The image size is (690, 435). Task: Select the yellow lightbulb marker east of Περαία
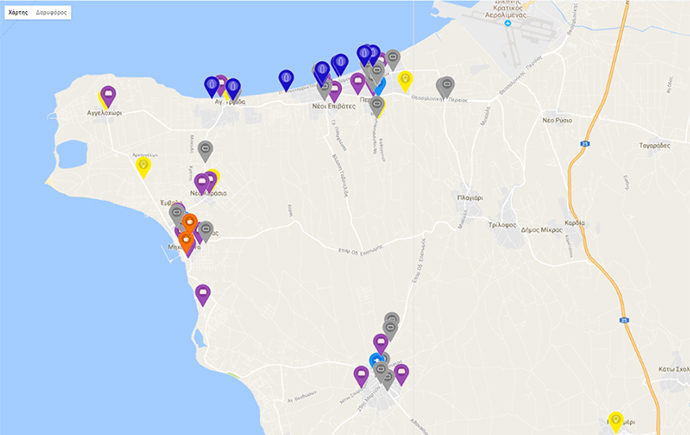[405, 79]
